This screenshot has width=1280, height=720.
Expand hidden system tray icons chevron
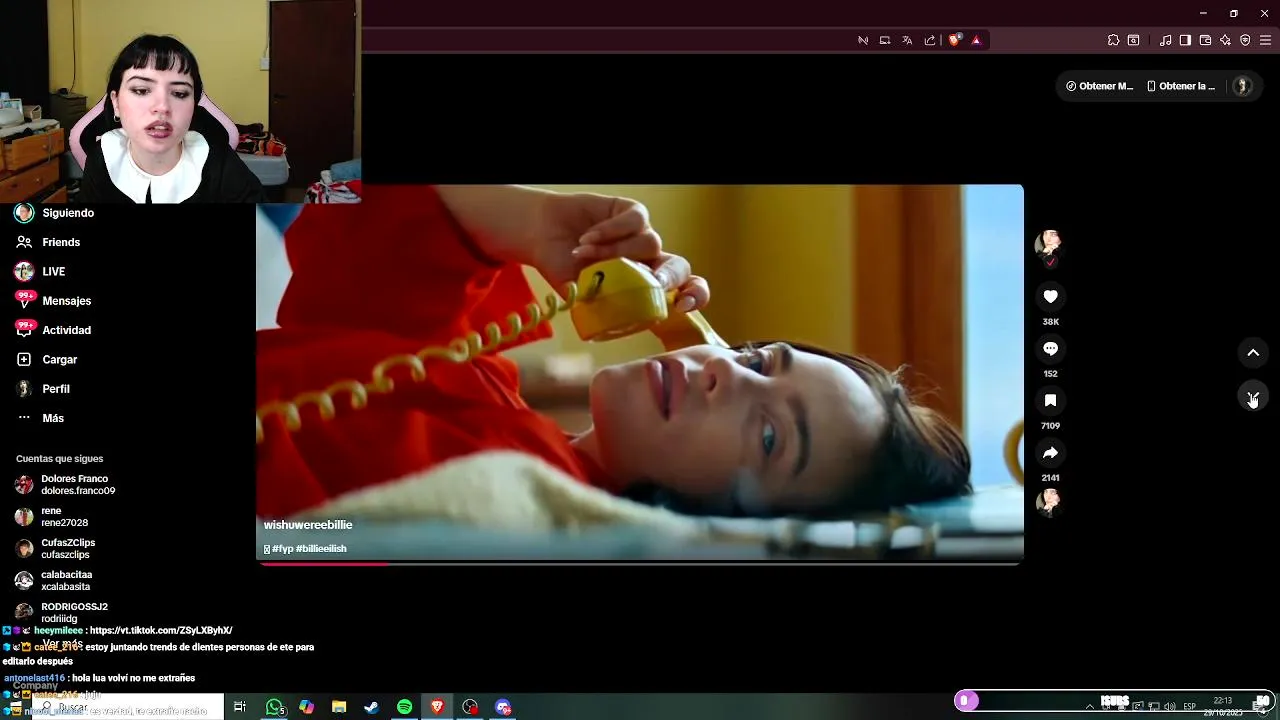(1089, 707)
